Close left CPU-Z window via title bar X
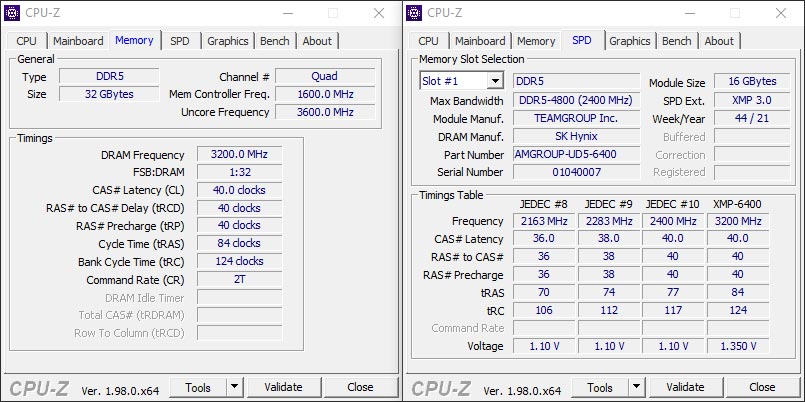 (x=379, y=13)
